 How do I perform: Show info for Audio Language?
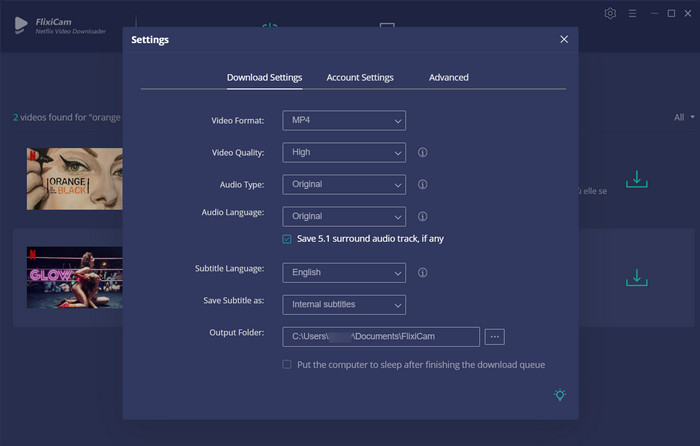[422, 217]
